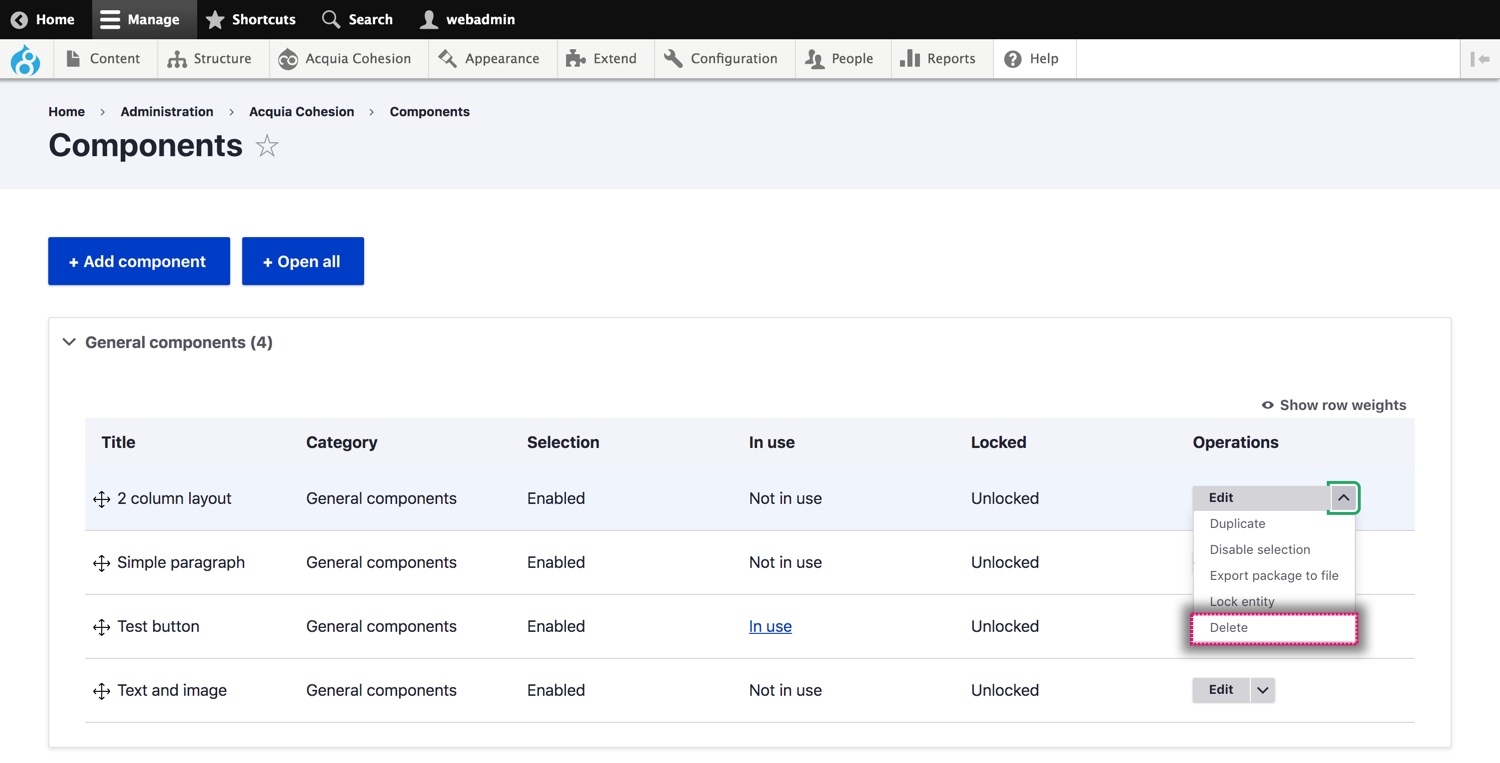The image size is (1500, 763).
Task: Grab the drag handle for Test button
Action: pos(101,627)
